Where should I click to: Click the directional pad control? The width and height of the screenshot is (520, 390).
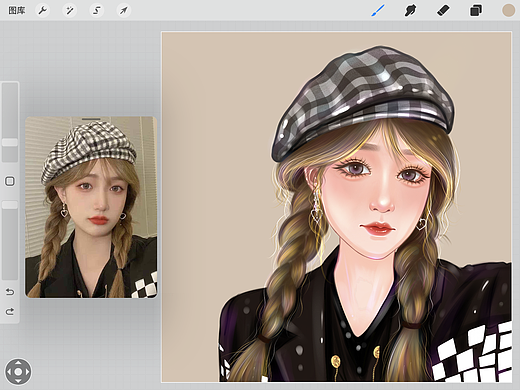pyautogui.click(x=18, y=371)
